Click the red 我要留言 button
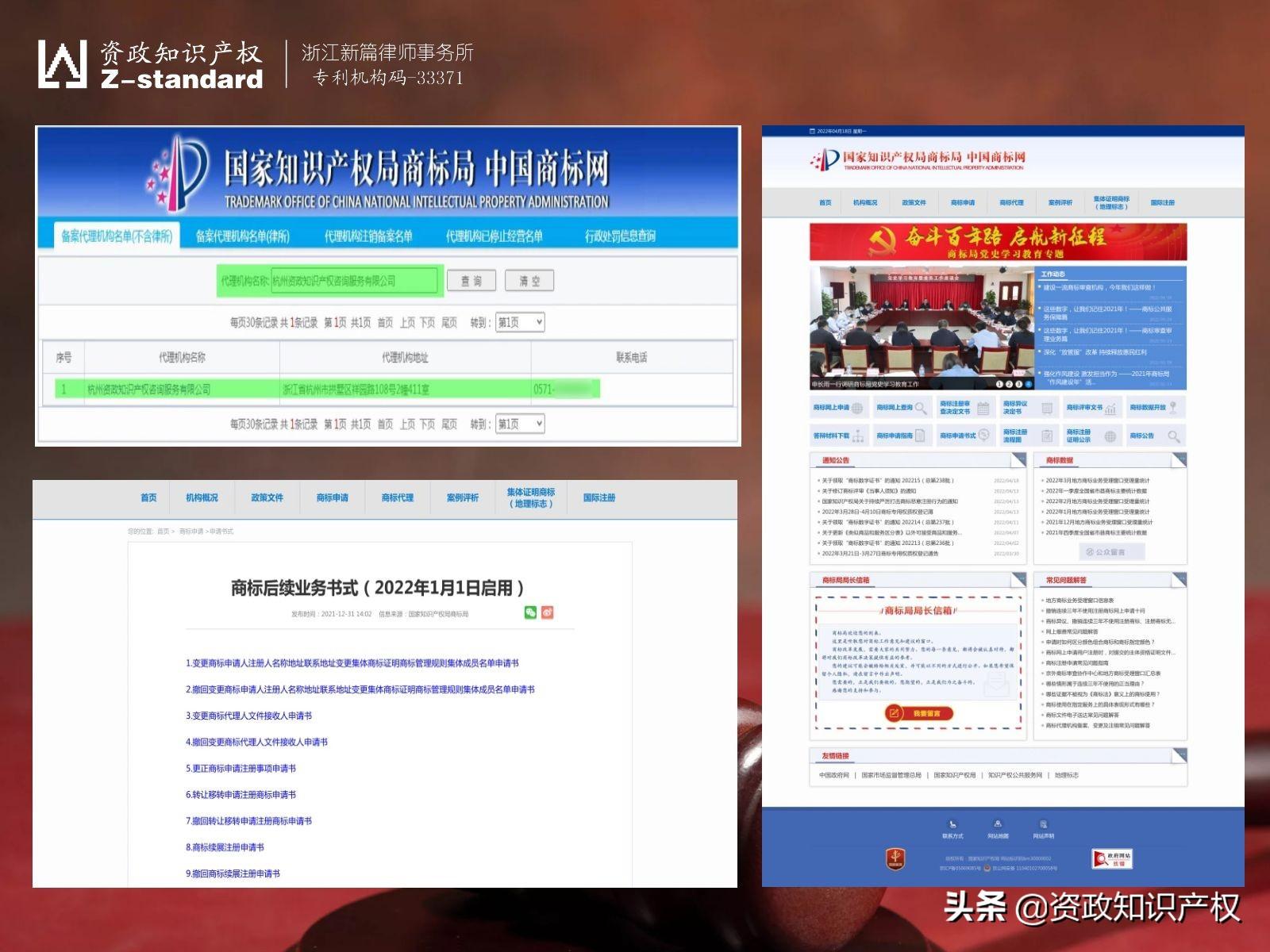 (x=919, y=713)
